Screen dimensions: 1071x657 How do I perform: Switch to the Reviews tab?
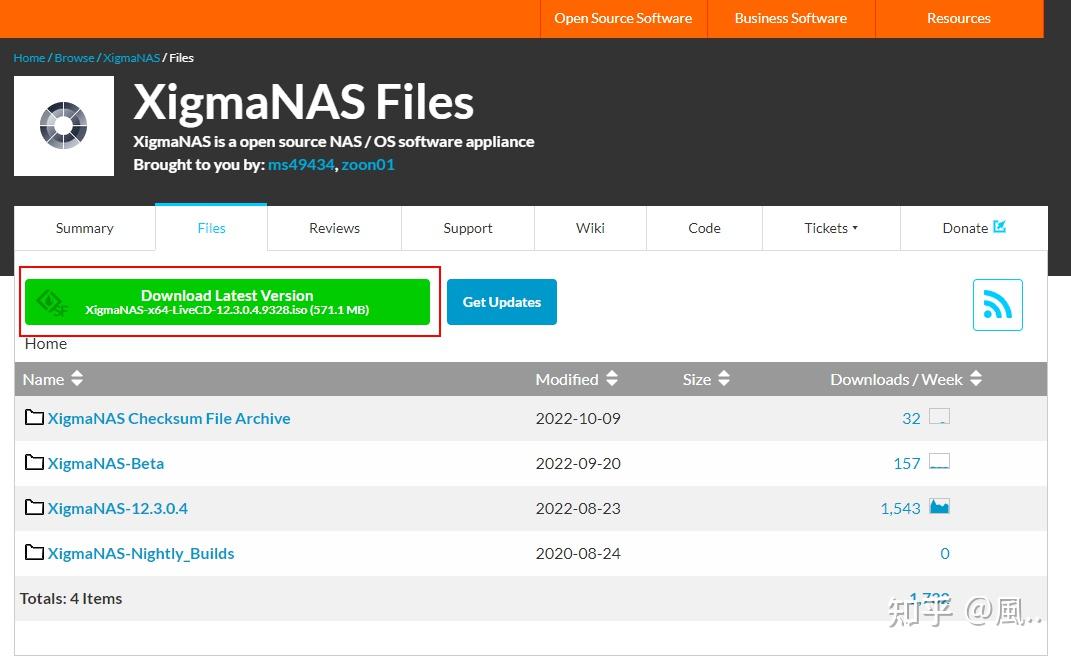coord(334,228)
